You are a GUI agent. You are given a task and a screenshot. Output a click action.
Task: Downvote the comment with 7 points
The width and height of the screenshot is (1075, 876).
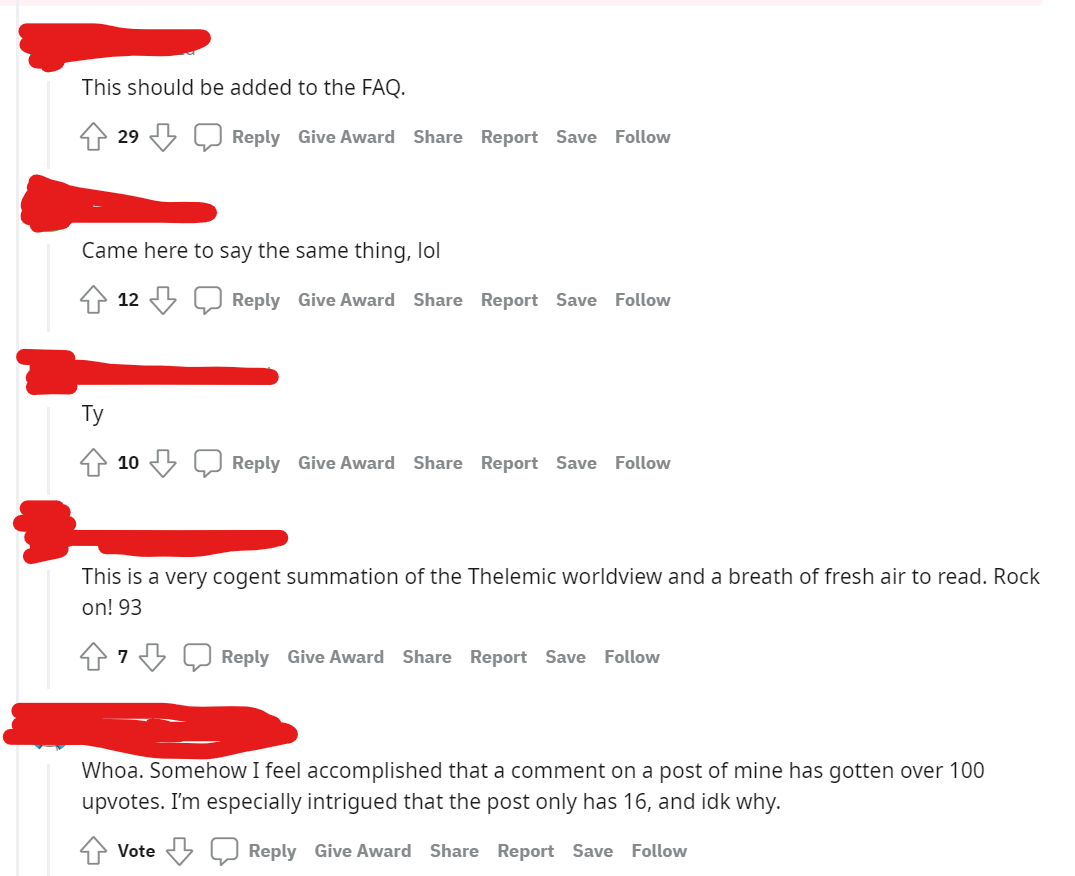pyautogui.click(x=152, y=657)
